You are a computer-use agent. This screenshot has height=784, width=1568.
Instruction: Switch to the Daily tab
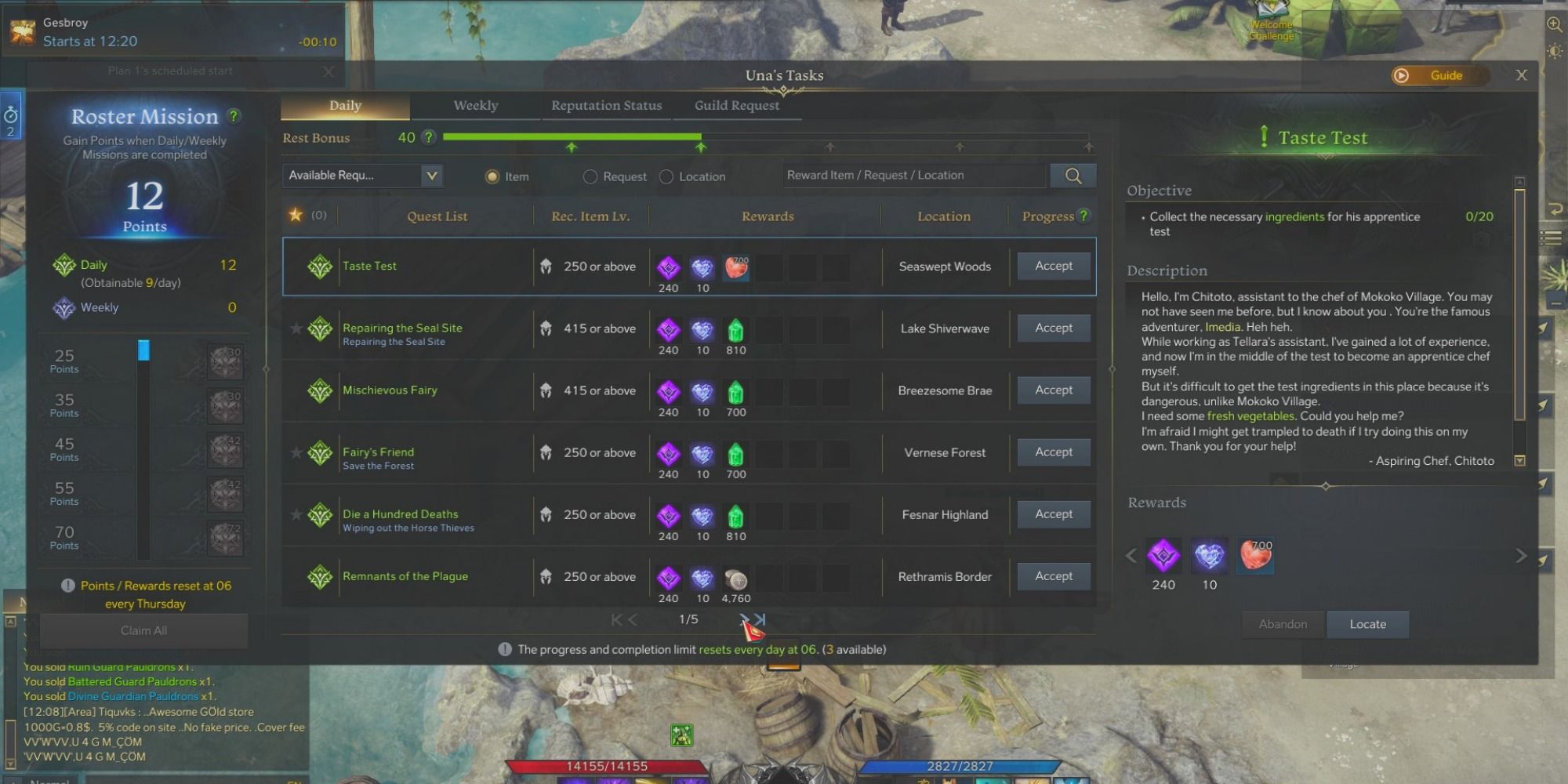[x=345, y=106]
